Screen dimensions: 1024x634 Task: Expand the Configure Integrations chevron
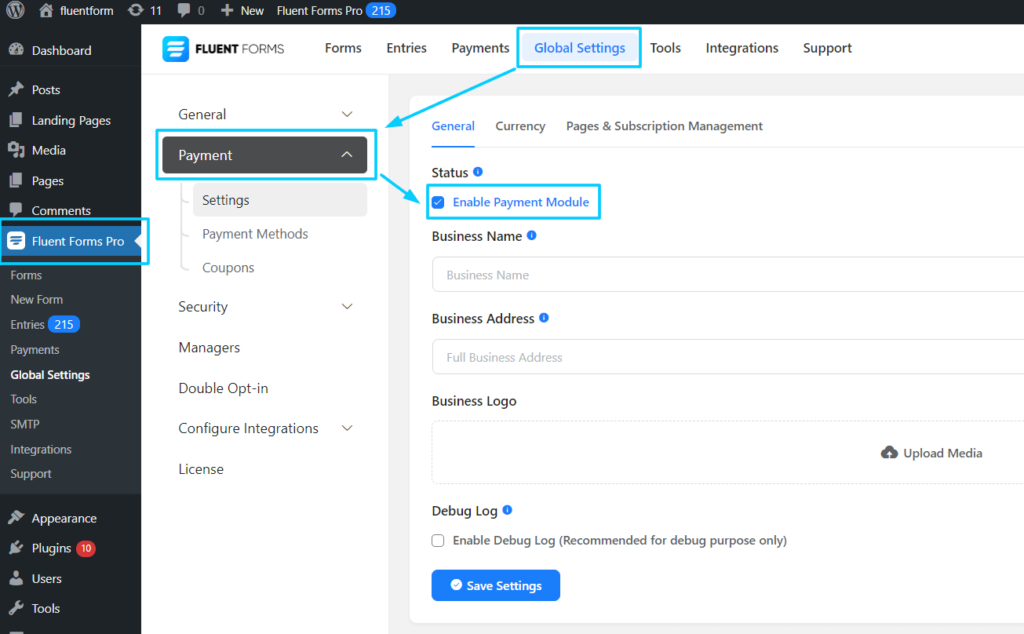tap(347, 428)
